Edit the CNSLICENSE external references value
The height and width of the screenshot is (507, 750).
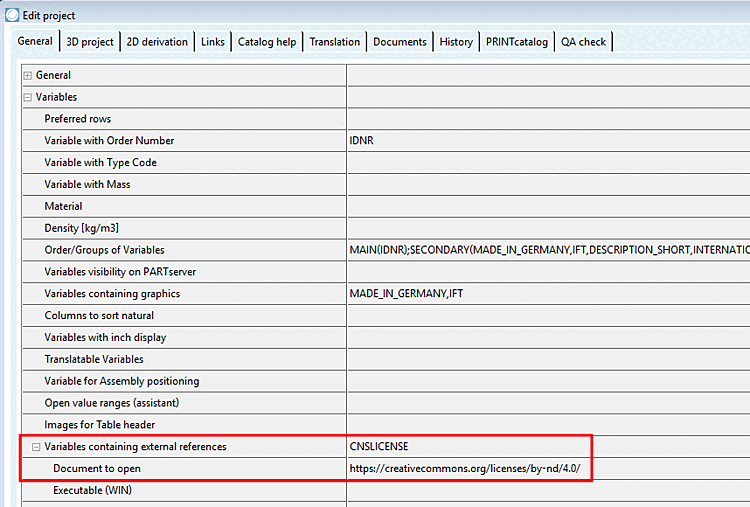(x=549, y=447)
